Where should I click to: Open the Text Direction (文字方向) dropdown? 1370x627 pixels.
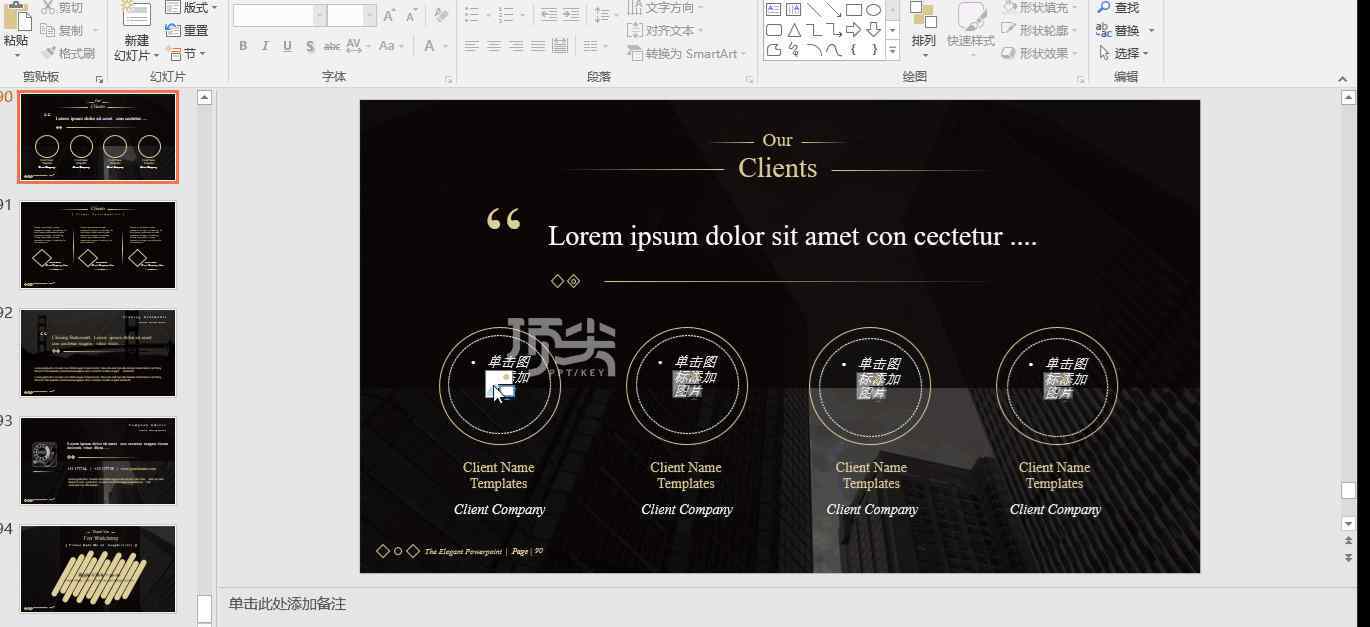pyautogui.click(x=664, y=8)
